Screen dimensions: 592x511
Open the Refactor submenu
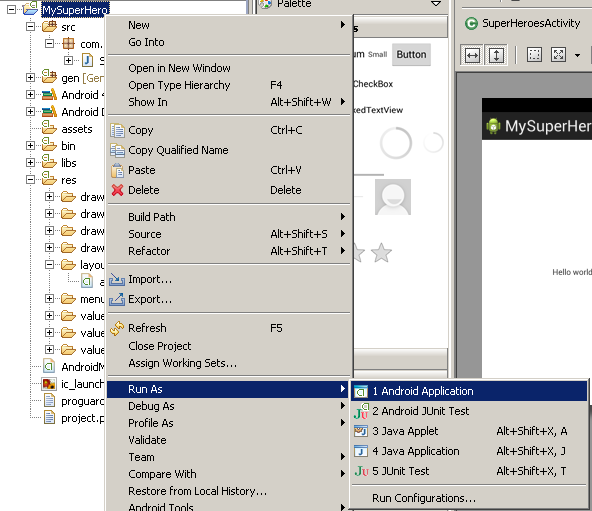tap(229, 251)
